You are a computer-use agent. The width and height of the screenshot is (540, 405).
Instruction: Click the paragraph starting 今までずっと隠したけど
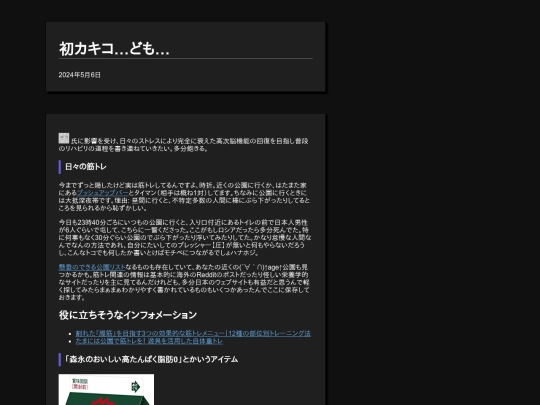tap(184, 197)
